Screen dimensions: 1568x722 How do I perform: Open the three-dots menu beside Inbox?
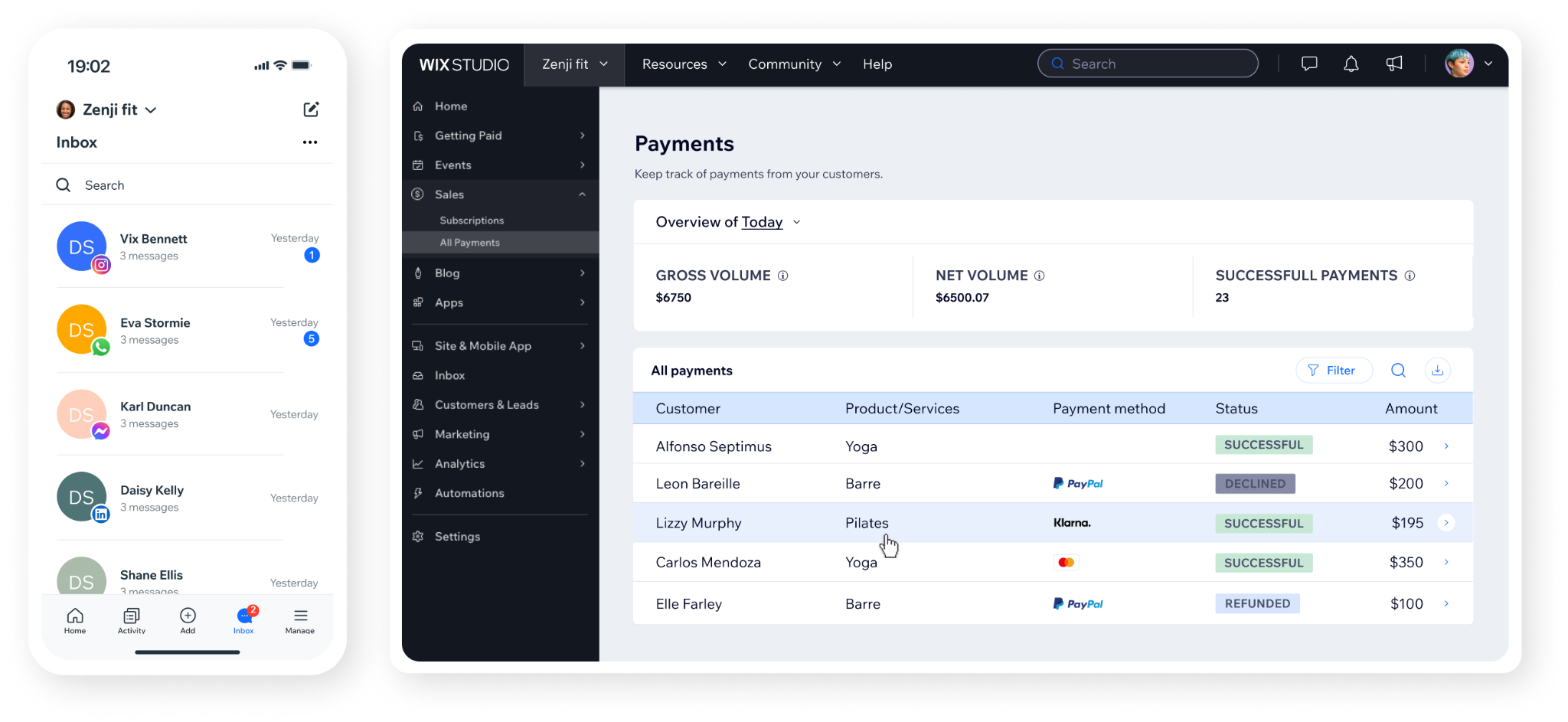tap(310, 142)
